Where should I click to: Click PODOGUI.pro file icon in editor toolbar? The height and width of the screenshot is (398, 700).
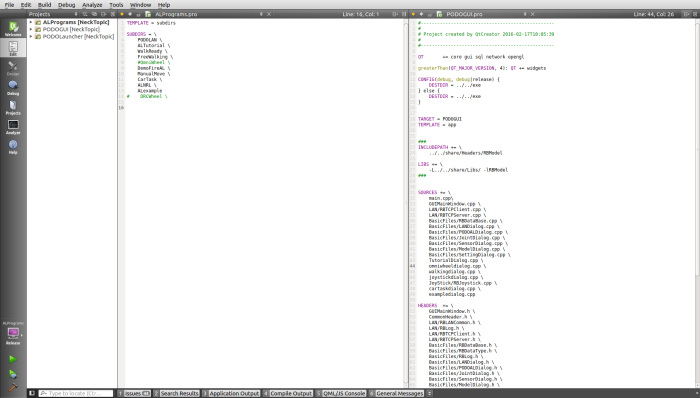click(439, 14)
